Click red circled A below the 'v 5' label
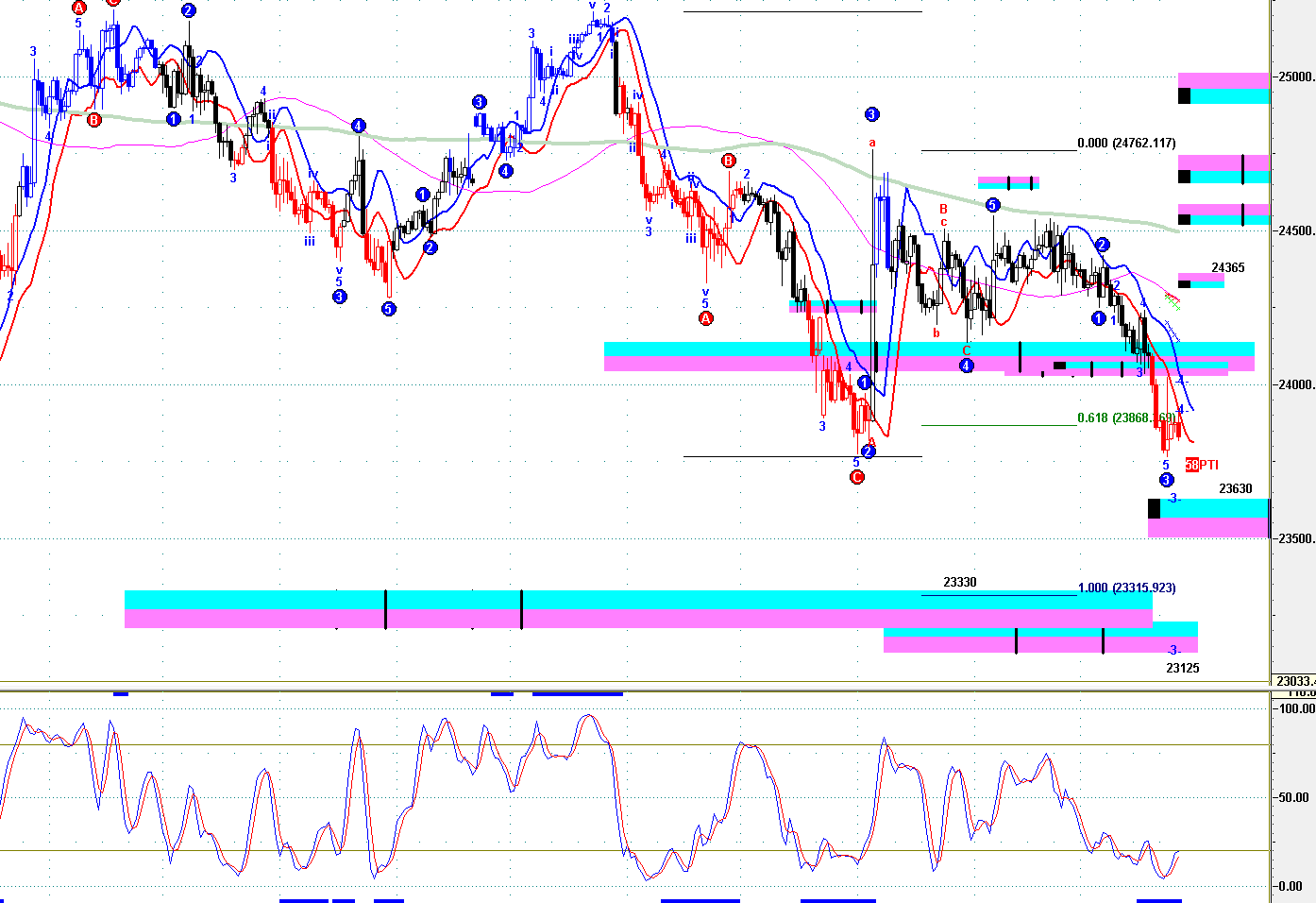 click(x=705, y=318)
